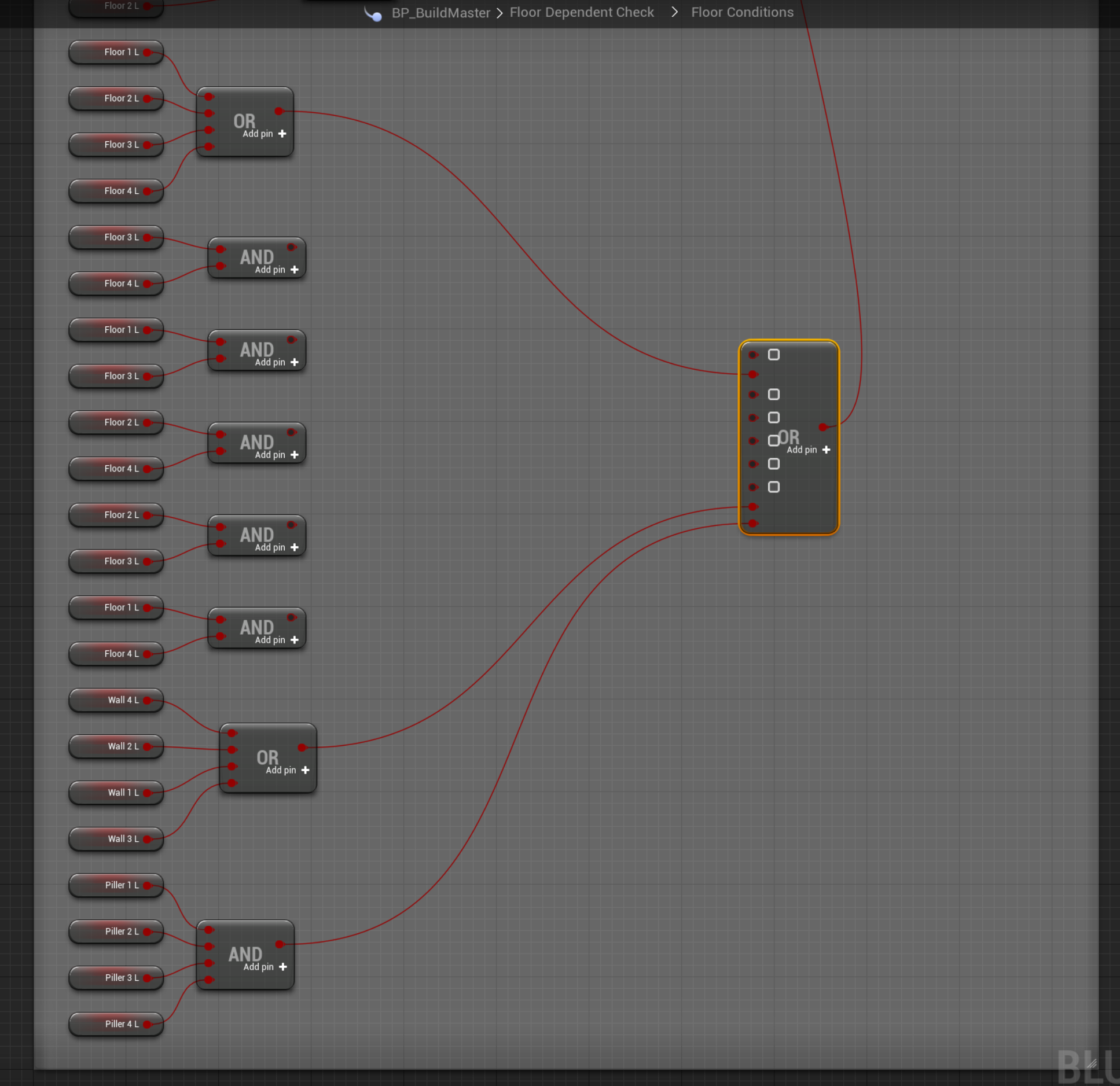Screen dimensions: 1120x1086
Task: Select the Wall 4 L variable node
Action: click(x=116, y=700)
